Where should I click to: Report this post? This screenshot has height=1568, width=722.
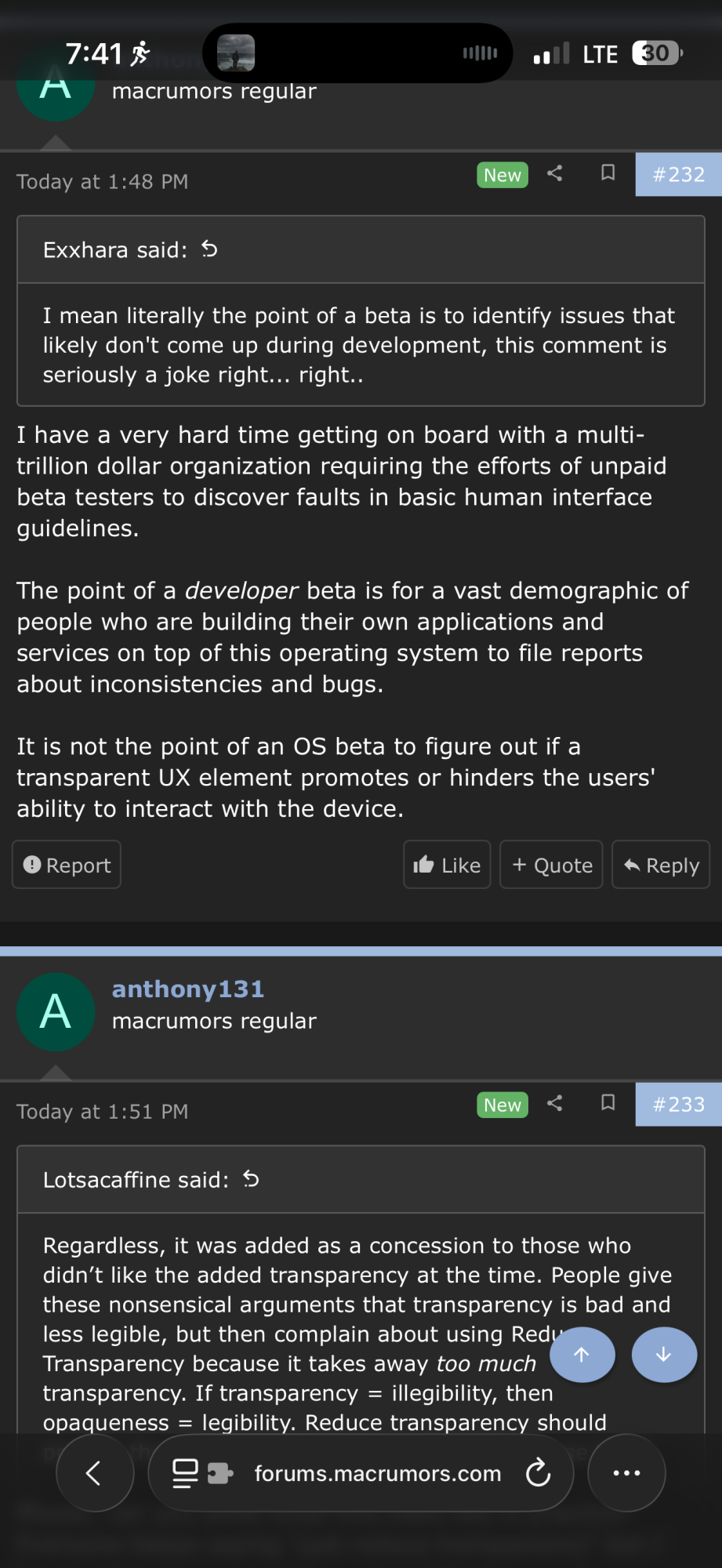(x=67, y=865)
